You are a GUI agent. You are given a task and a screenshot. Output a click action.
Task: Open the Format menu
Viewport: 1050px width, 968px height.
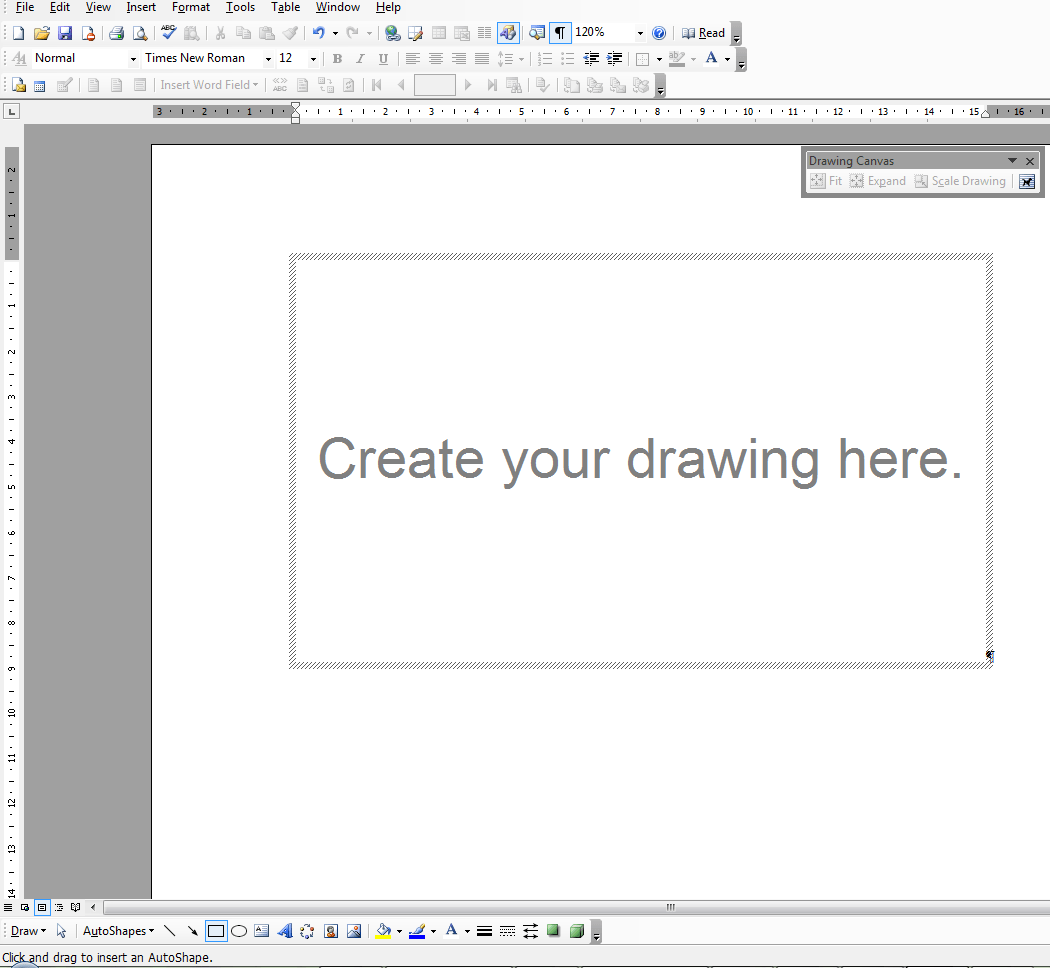pyautogui.click(x=191, y=7)
